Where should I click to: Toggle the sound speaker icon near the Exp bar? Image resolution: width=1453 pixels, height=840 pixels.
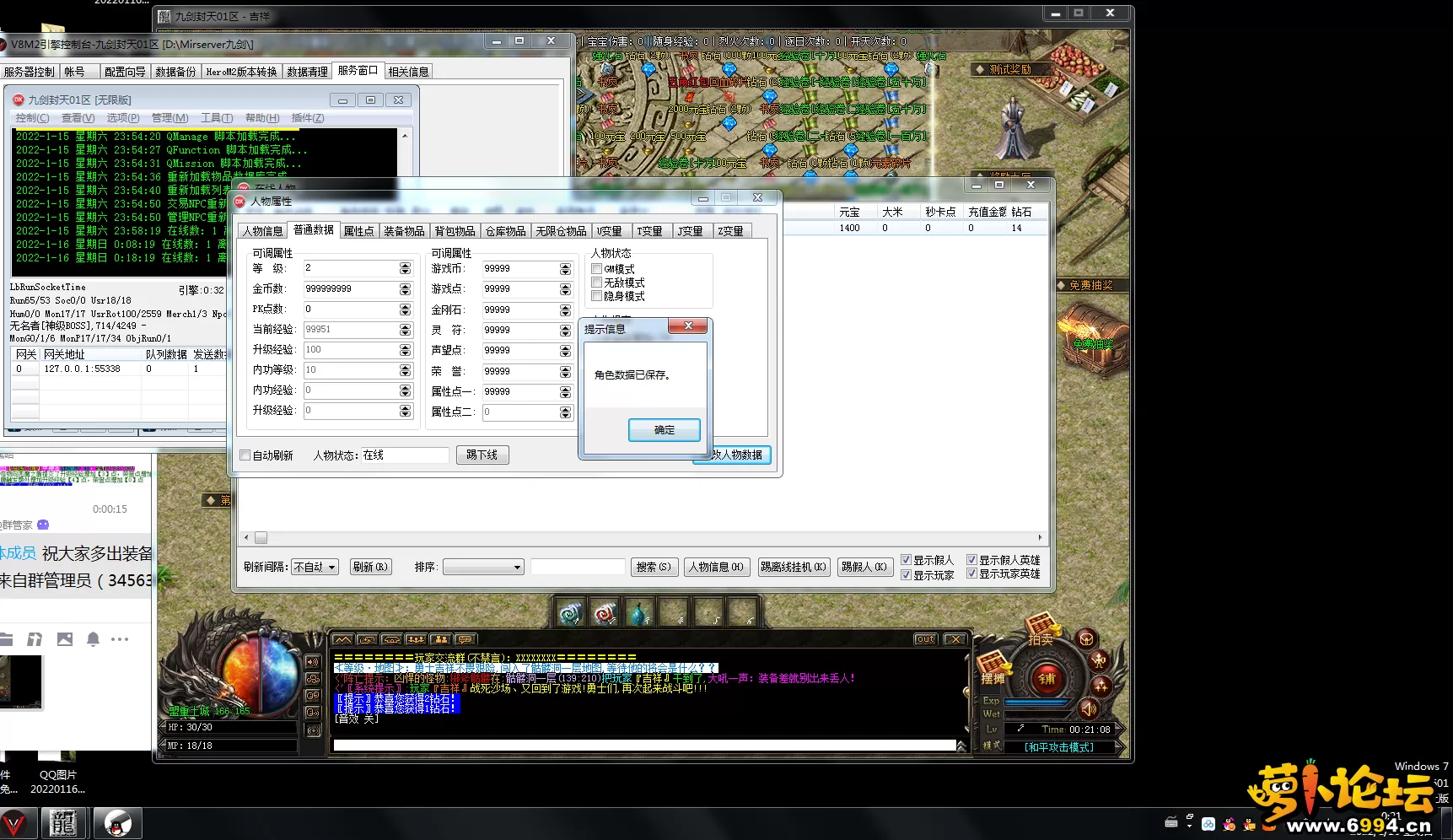(x=1088, y=708)
